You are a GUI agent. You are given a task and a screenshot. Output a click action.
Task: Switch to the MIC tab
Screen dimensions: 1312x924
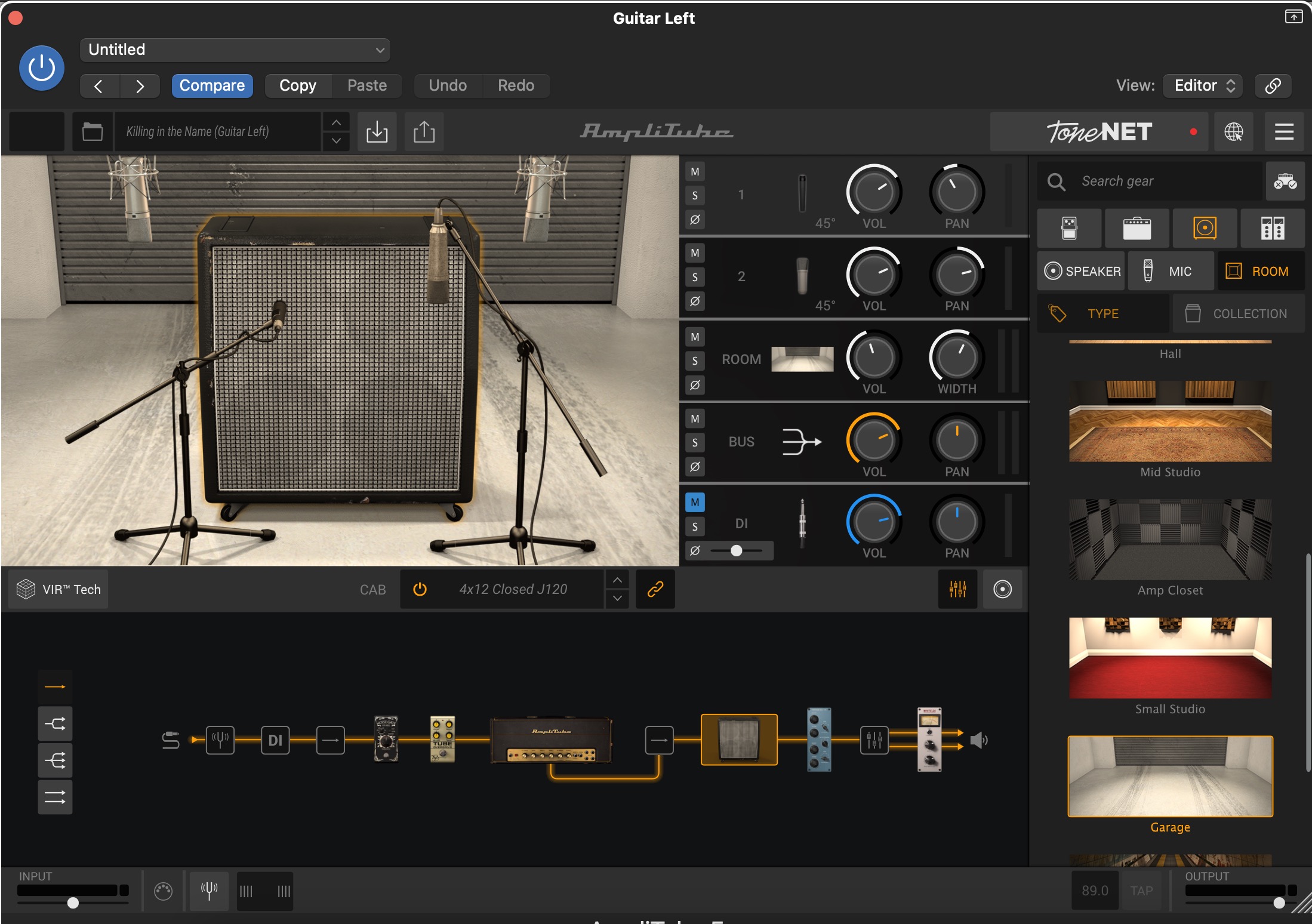tap(1171, 271)
